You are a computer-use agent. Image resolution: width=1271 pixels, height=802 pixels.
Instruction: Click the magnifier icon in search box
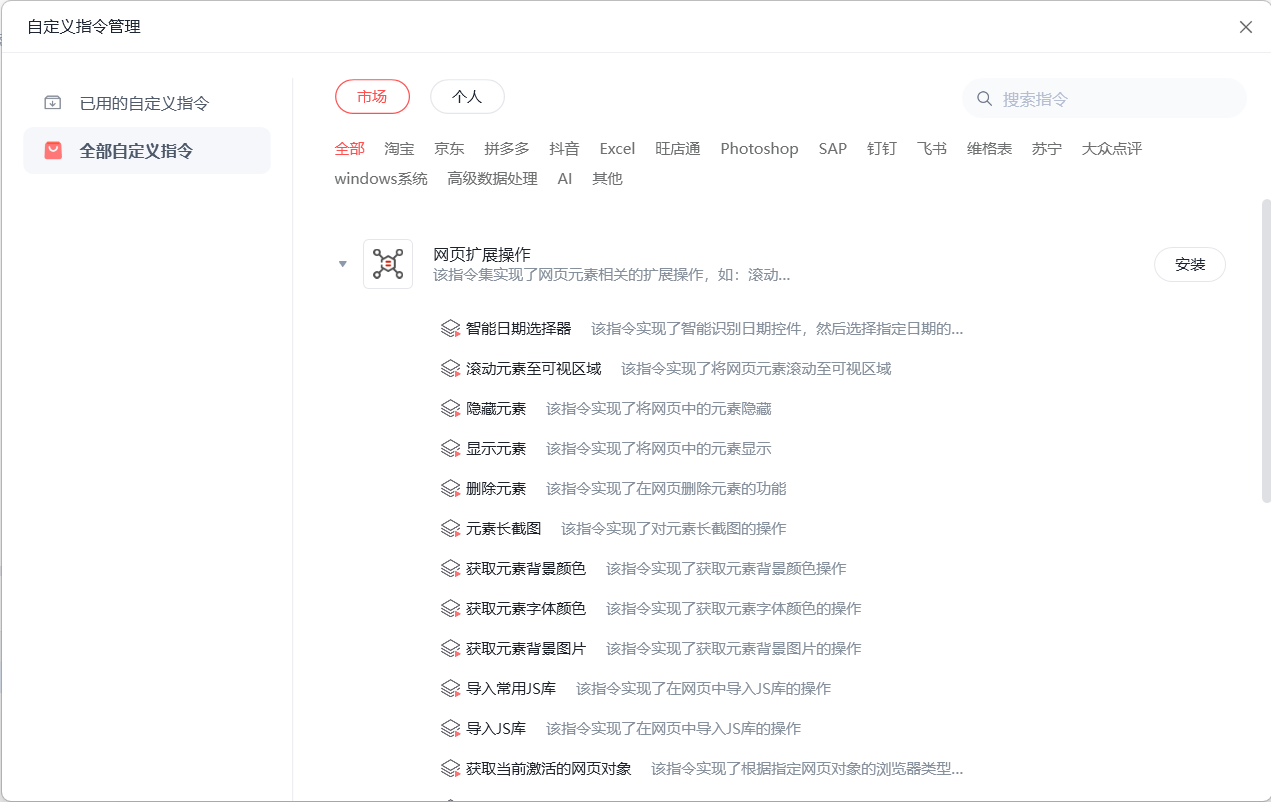click(984, 99)
